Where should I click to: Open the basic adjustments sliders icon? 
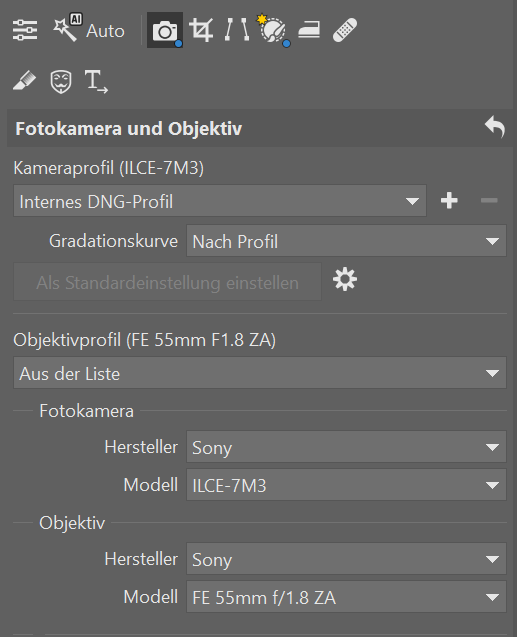[25, 30]
